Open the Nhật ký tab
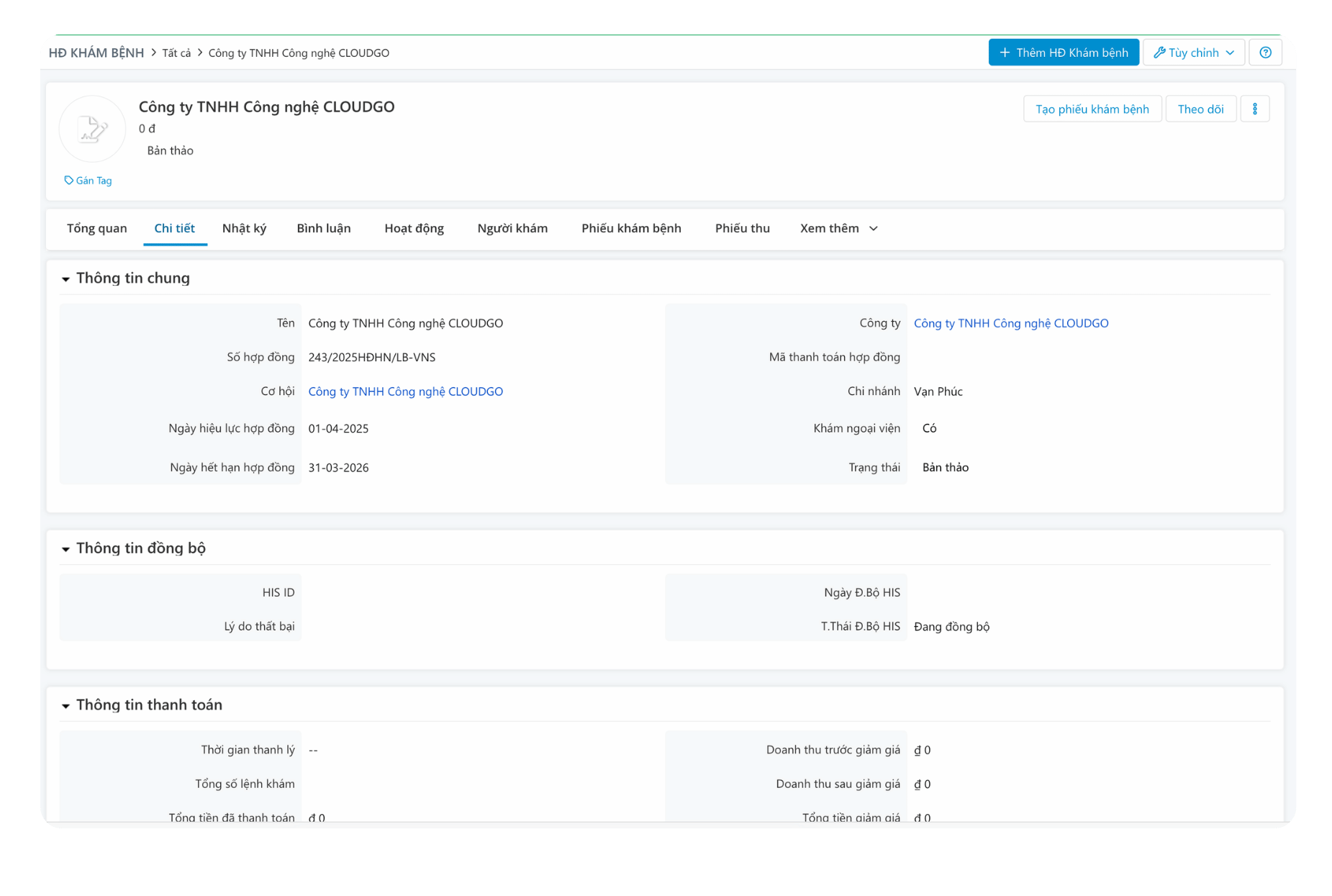The height and width of the screenshot is (896, 1332). click(x=244, y=228)
